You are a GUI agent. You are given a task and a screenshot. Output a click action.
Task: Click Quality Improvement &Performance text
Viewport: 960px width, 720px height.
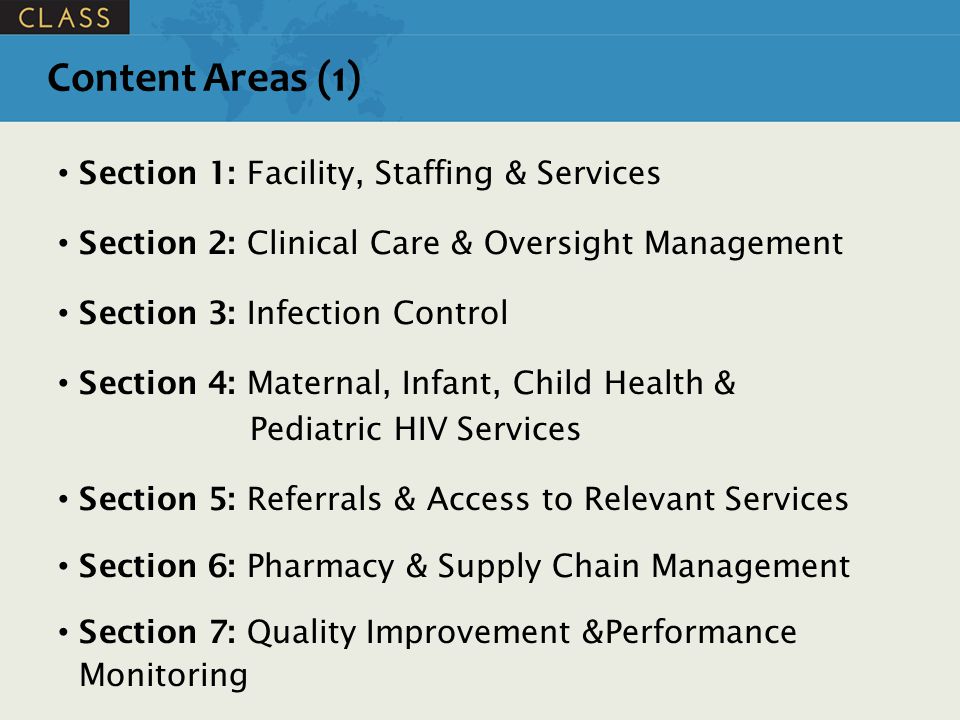tap(522, 632)
